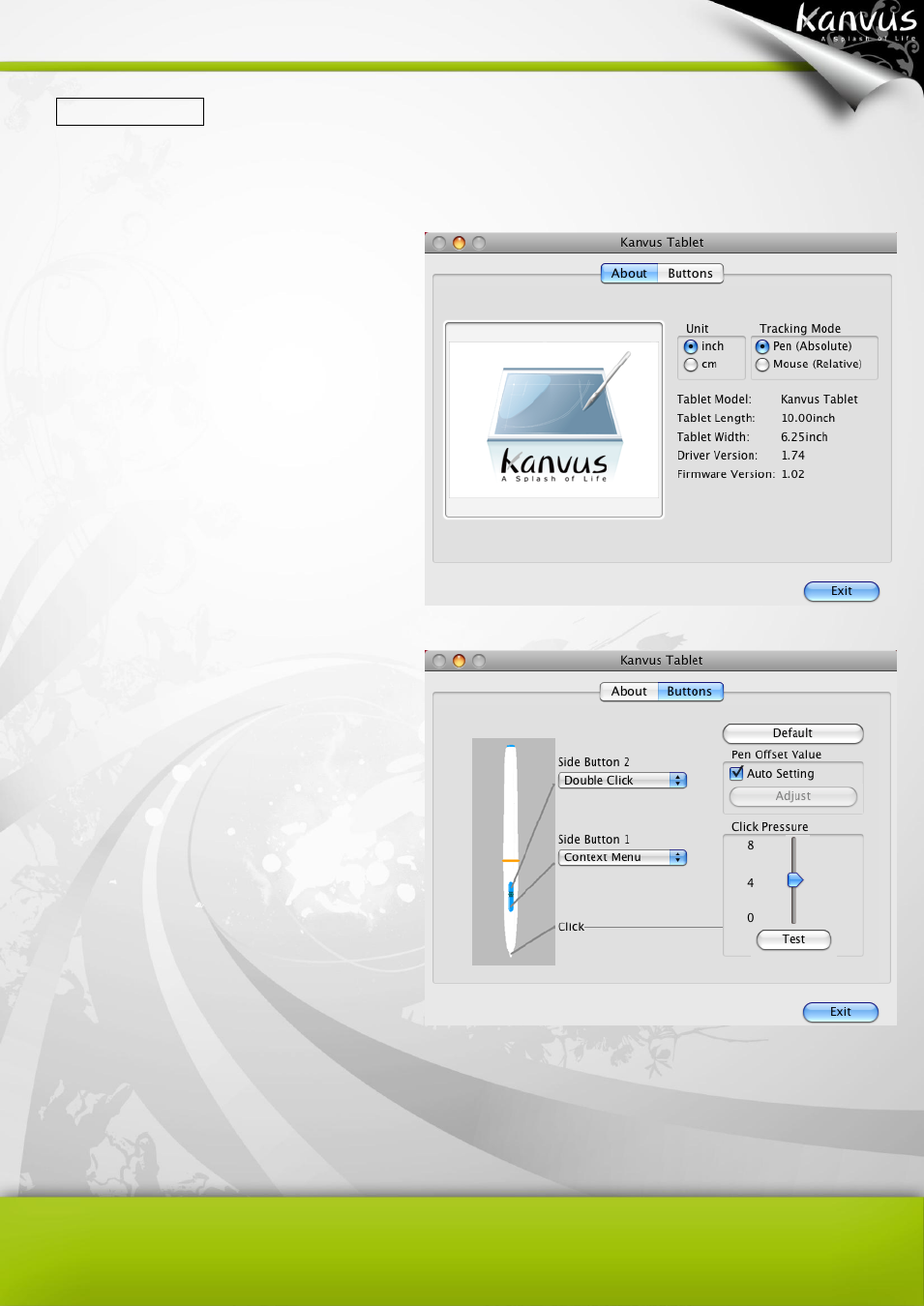
Task: Click the Test pressure button
Action: [x=793, y=939]
